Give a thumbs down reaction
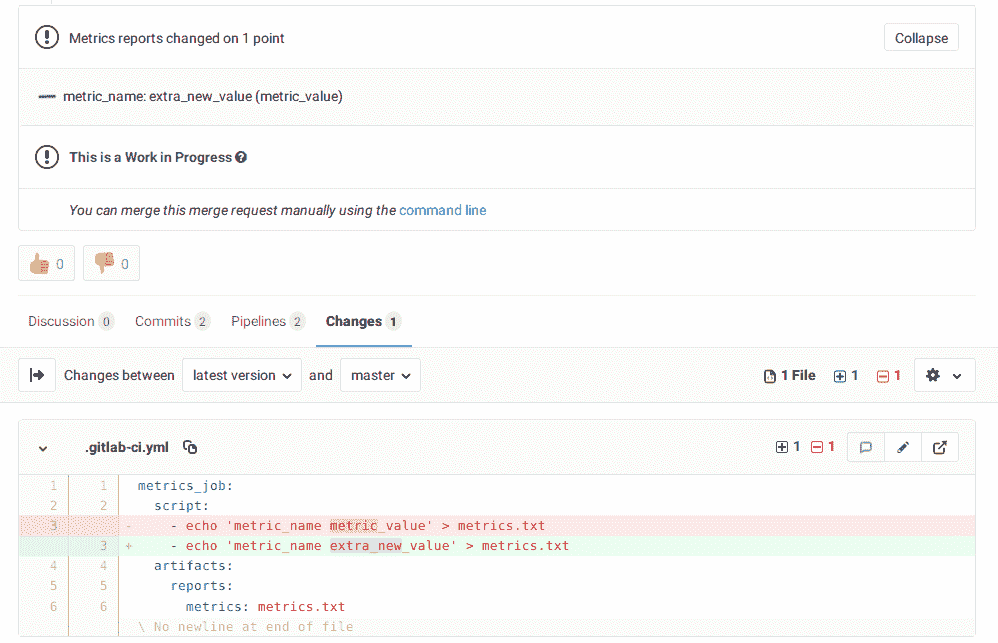998x643 pixels. click(111, 263)
